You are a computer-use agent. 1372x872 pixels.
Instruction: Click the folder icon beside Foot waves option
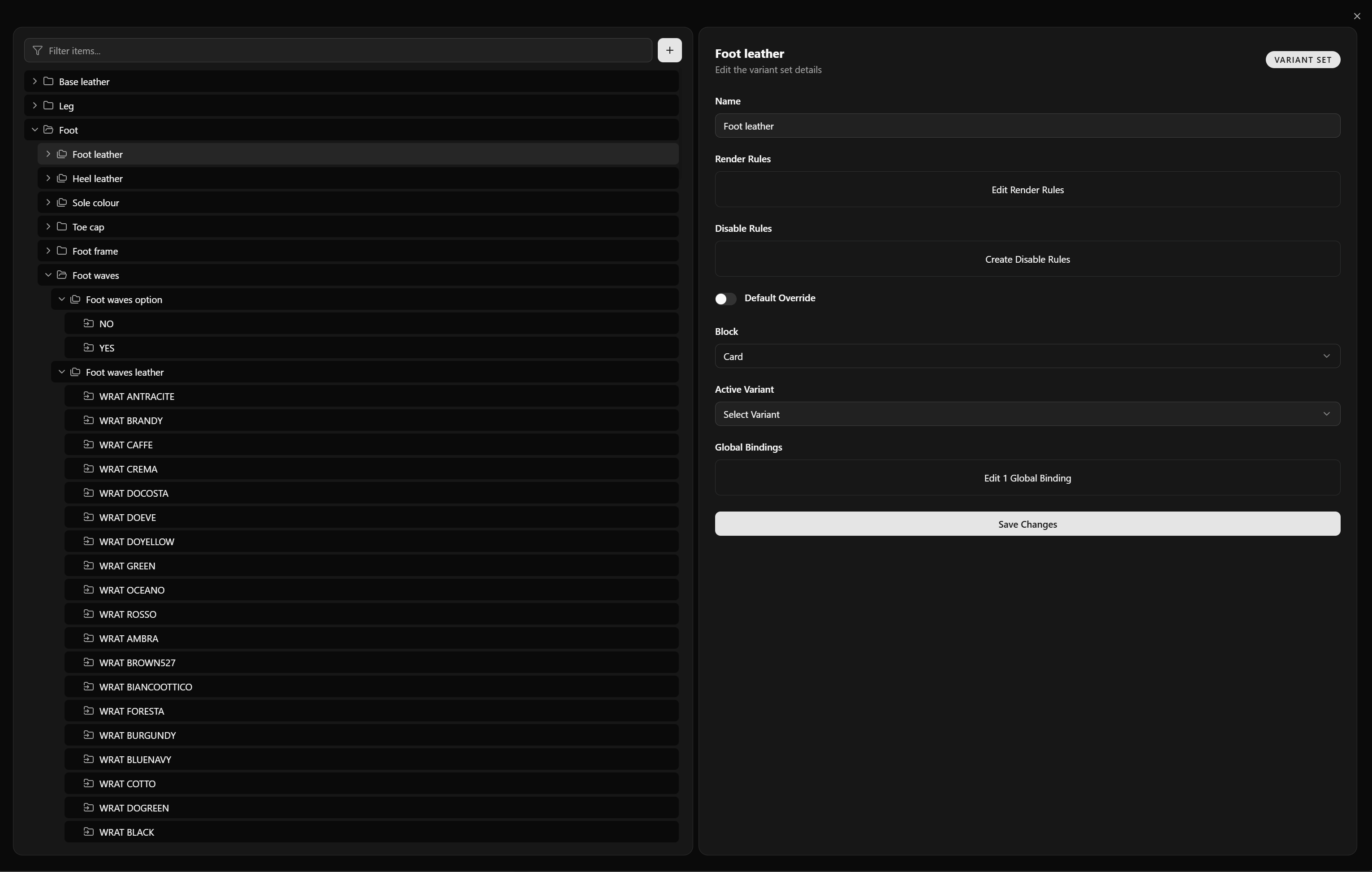pos(75,299)
